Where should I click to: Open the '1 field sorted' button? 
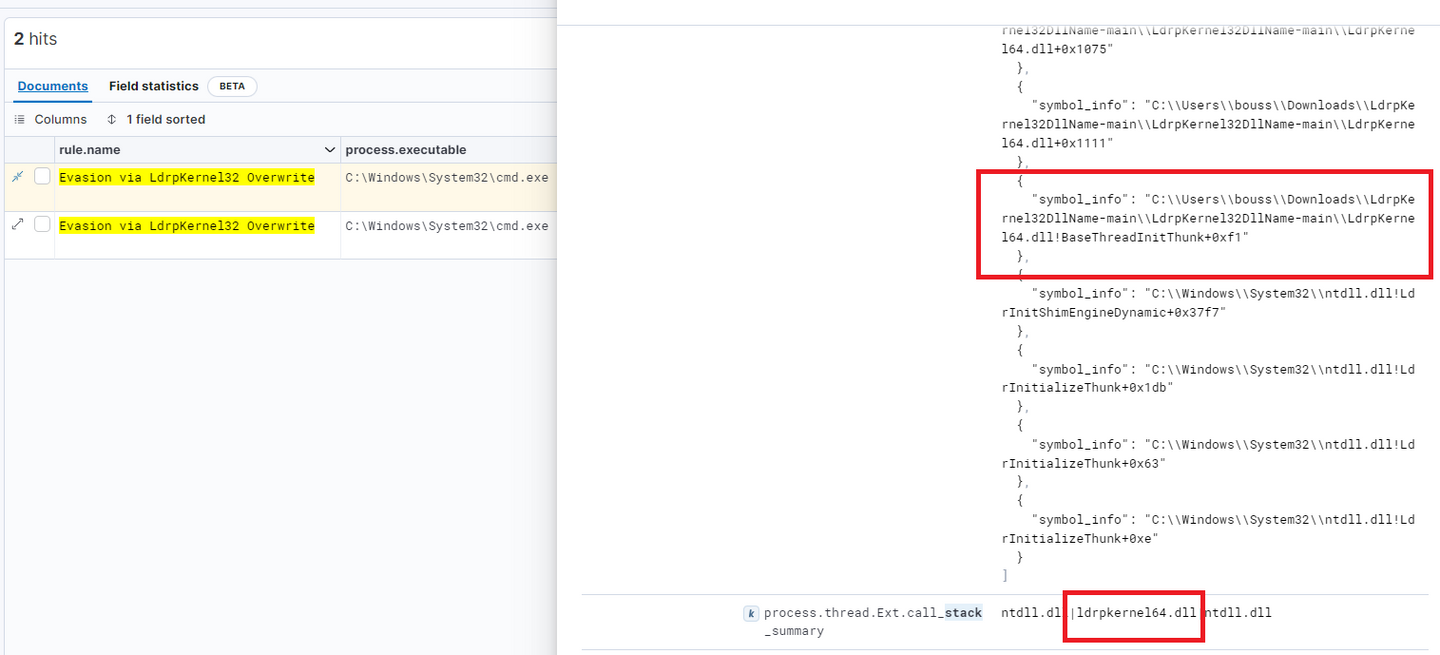click(x=156, y=119)
